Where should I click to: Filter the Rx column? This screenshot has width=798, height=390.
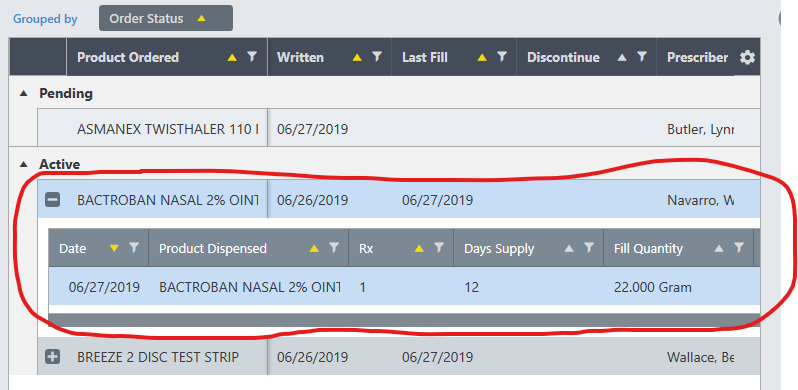(x=439, y=247)
